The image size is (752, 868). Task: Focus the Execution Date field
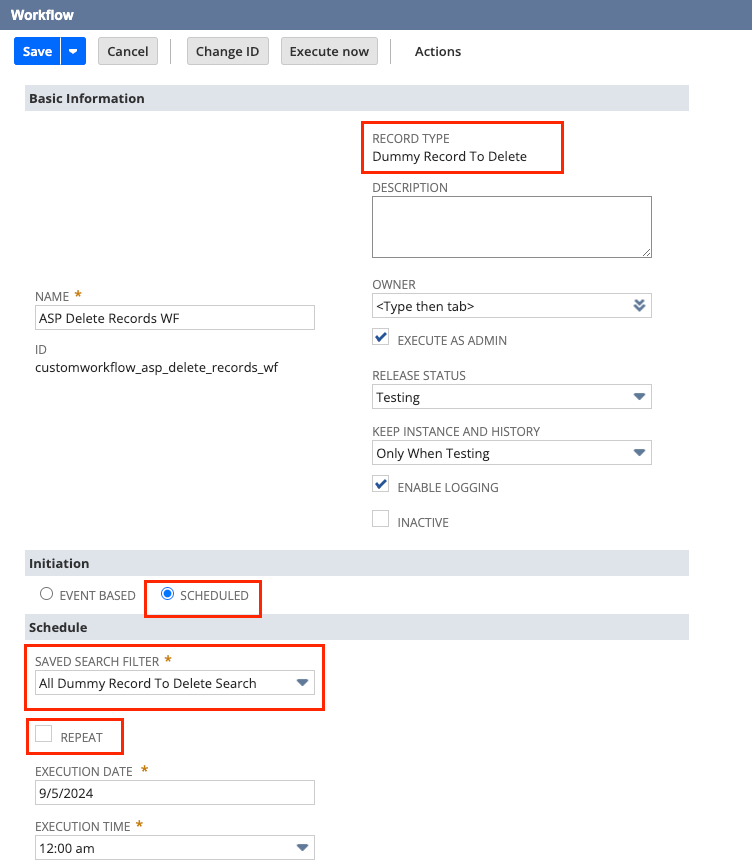pyautogui.click(x=174, y=793)
